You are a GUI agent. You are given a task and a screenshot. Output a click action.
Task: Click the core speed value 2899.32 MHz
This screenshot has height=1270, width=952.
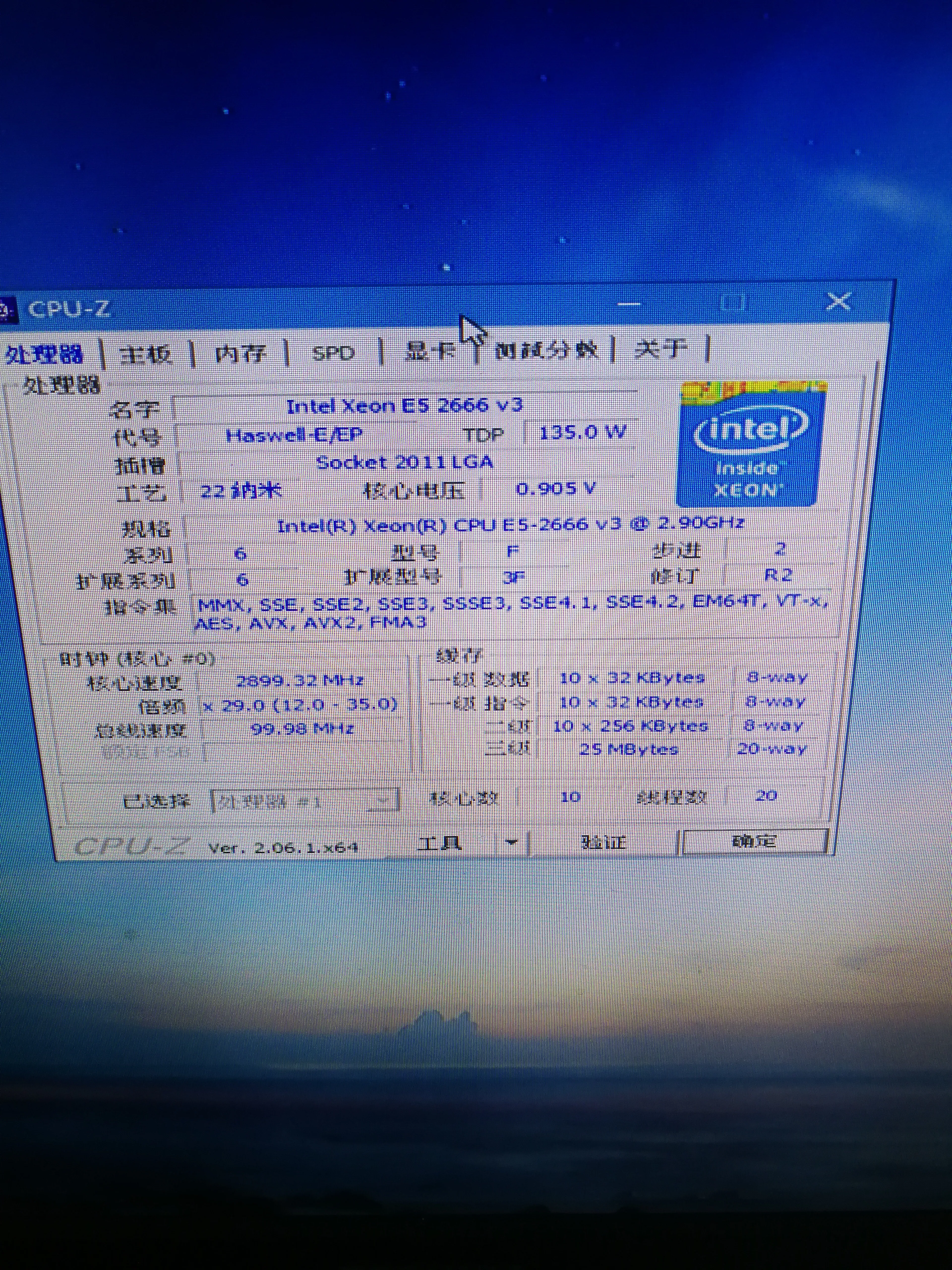[300, 681]
